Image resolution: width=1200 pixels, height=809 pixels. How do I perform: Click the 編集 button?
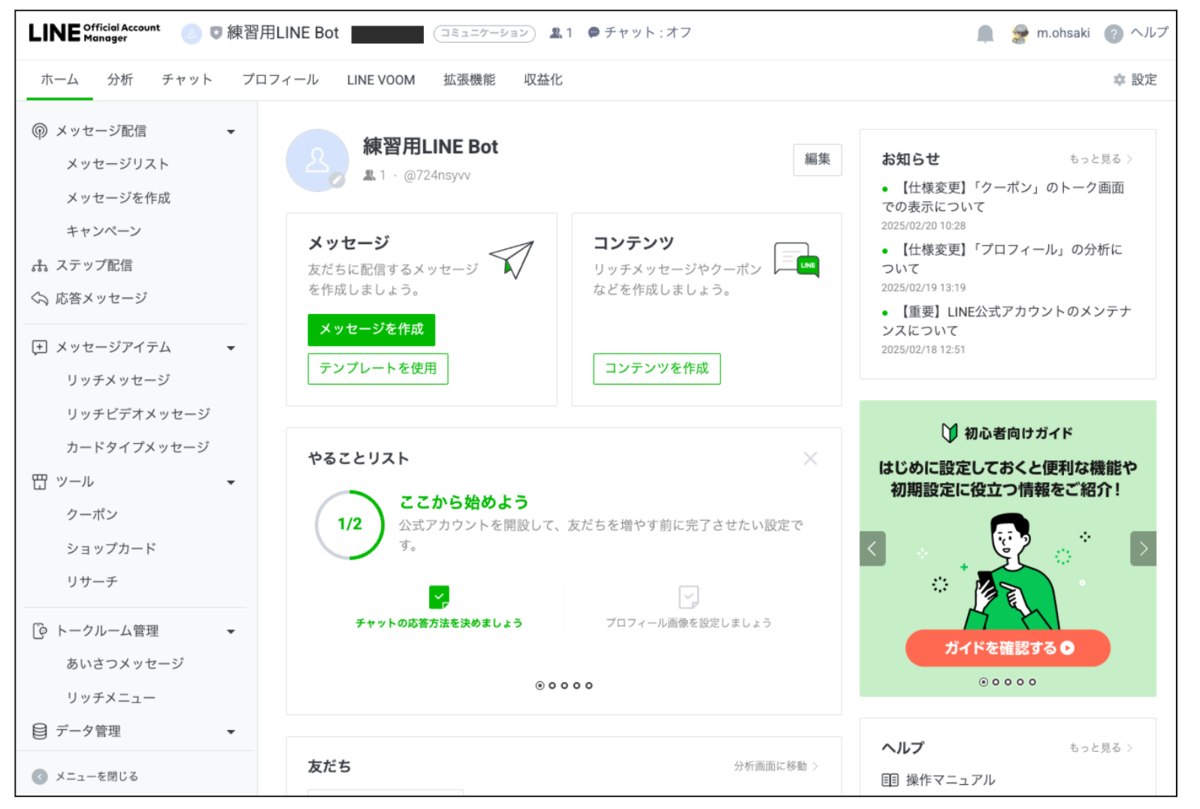pyautogui.click(x=817, y=160)
